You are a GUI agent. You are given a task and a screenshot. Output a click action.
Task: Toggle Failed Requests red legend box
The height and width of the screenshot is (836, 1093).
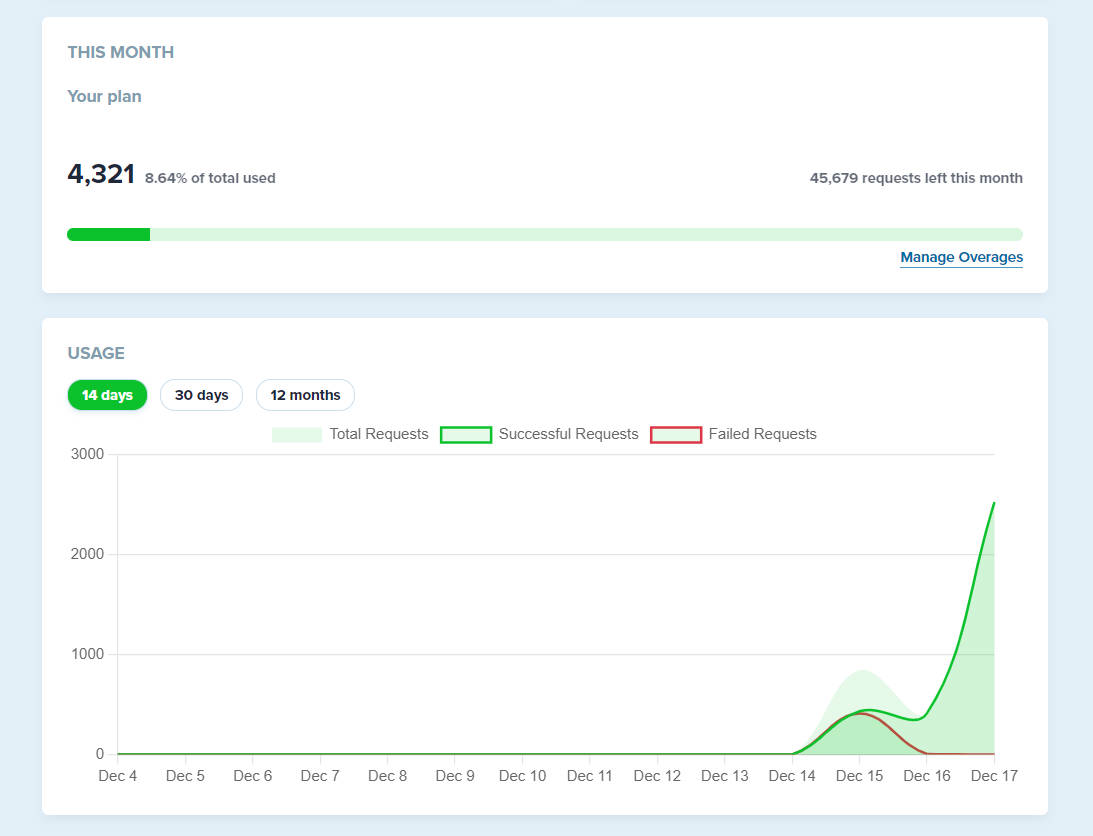[x=675, y=434]
